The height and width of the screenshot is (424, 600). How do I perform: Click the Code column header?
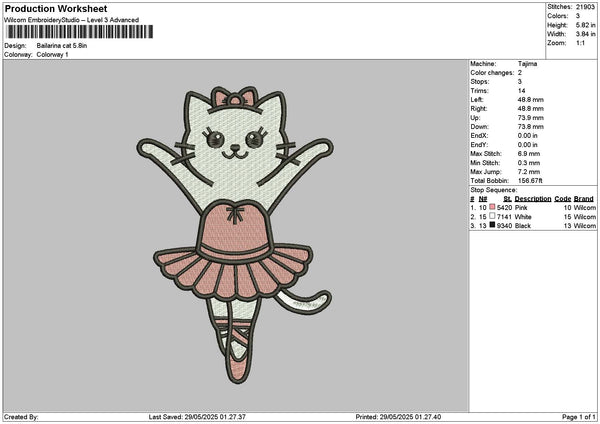[x=563, y=199]
